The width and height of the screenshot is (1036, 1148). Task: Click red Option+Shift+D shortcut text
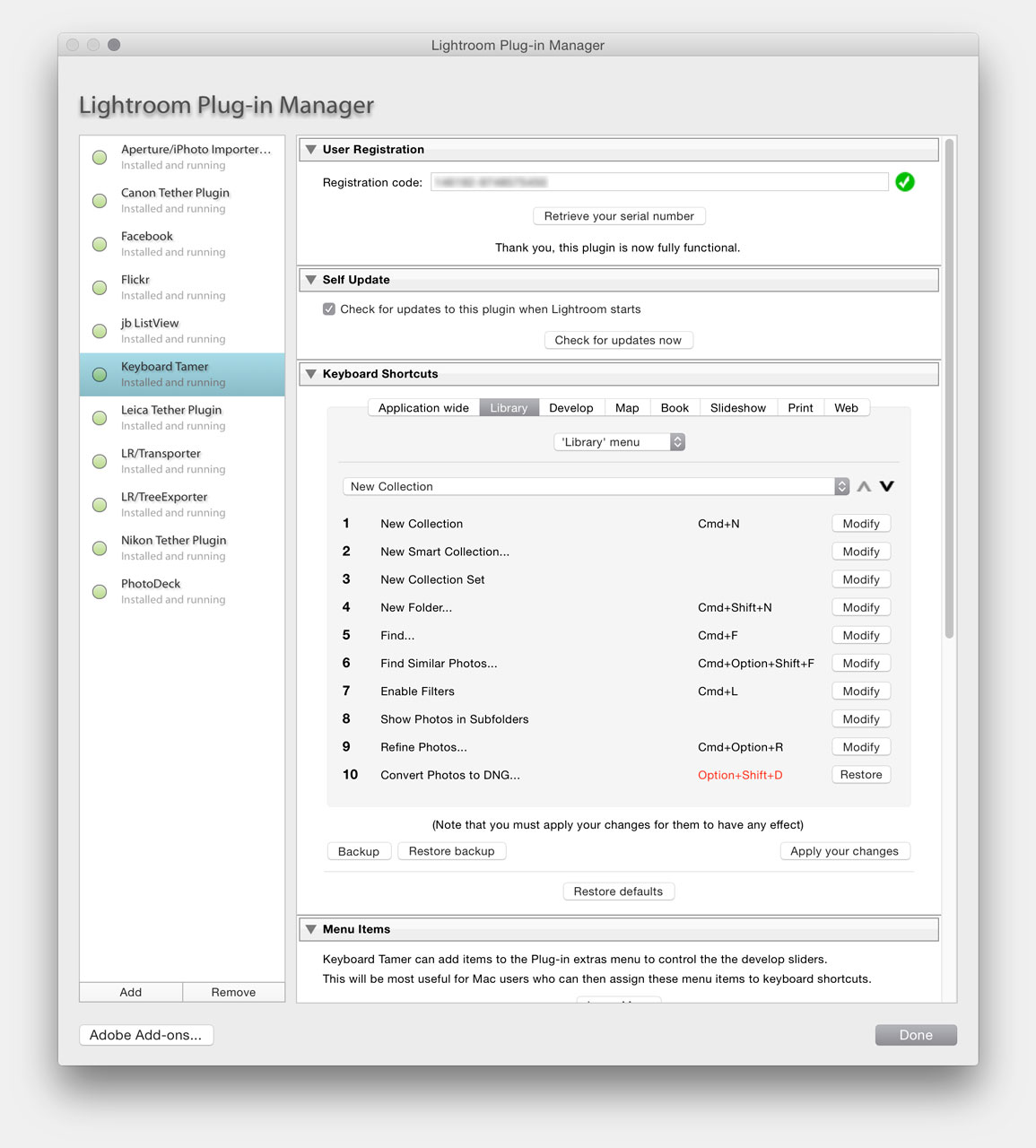740,775
